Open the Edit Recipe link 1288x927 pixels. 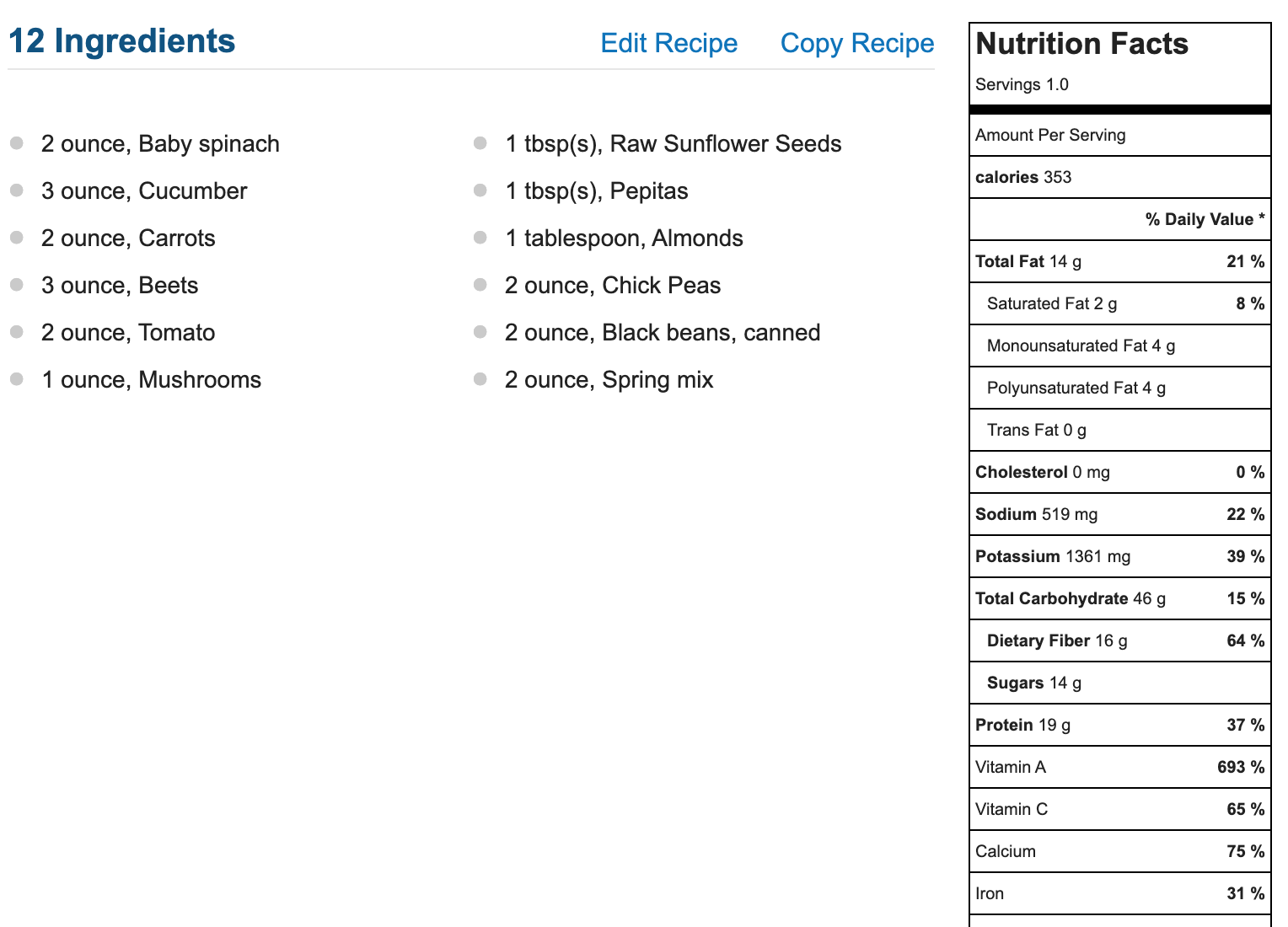(668, 43)
